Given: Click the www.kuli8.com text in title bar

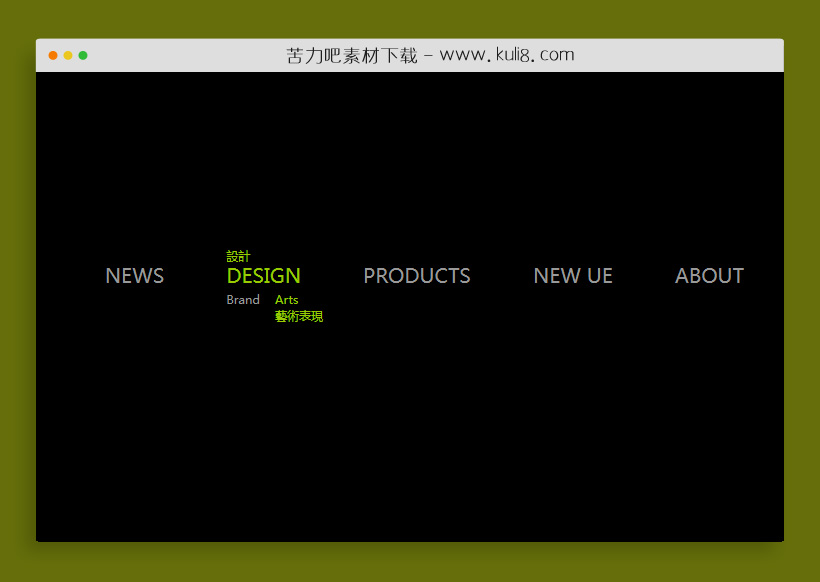Looking at the screenshot, I should pyautogui.click(x=506, y=55).
